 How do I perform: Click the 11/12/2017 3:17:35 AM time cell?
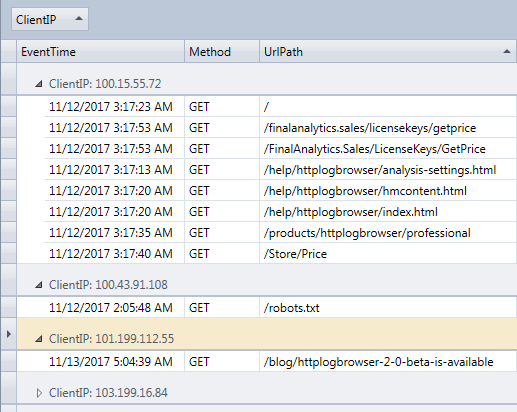click(114, 233)
